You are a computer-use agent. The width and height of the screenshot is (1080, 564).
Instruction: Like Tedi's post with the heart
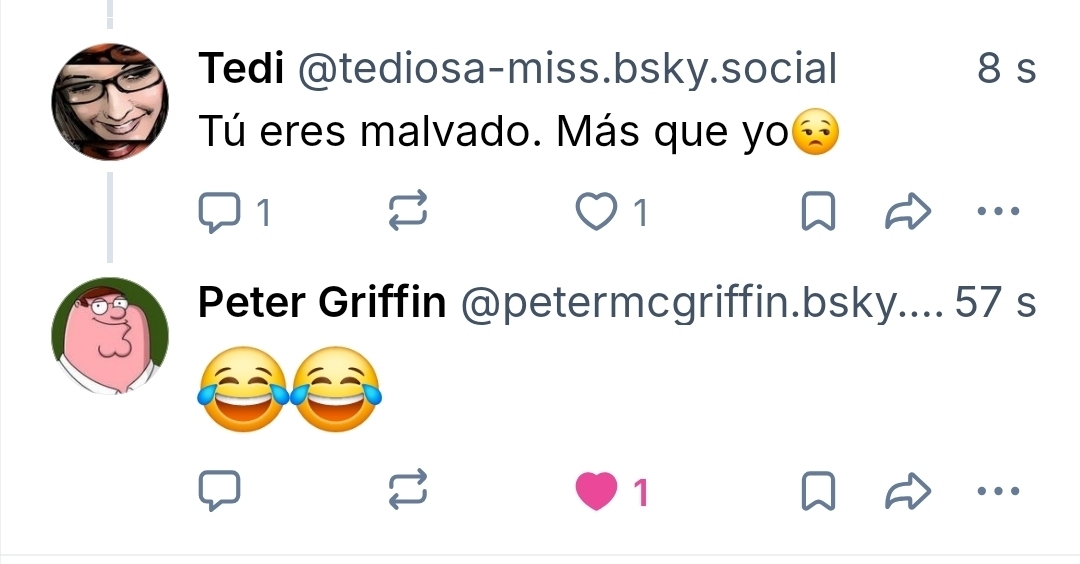(x=598, y=212)
